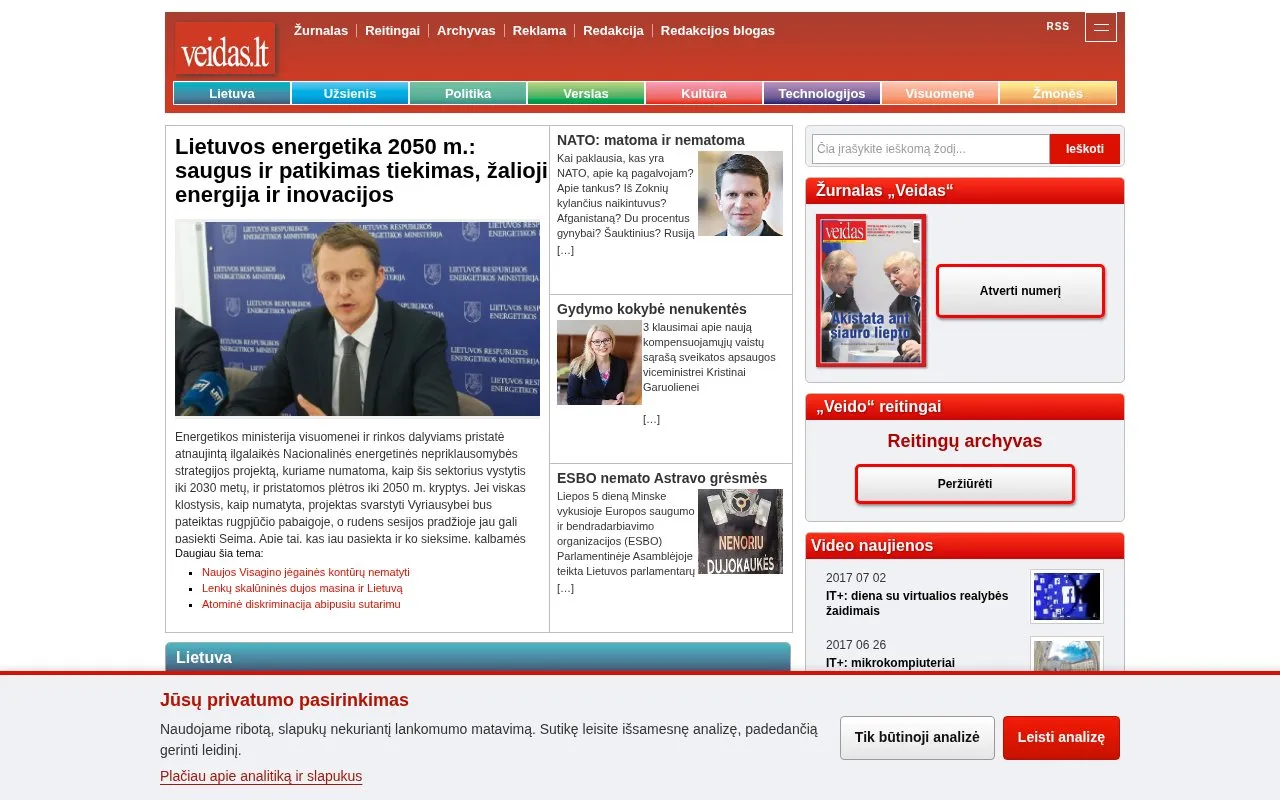This screenshot has width=1280, height=800.
Task: Click the search keyword input field
Action: tap(931, 149)
